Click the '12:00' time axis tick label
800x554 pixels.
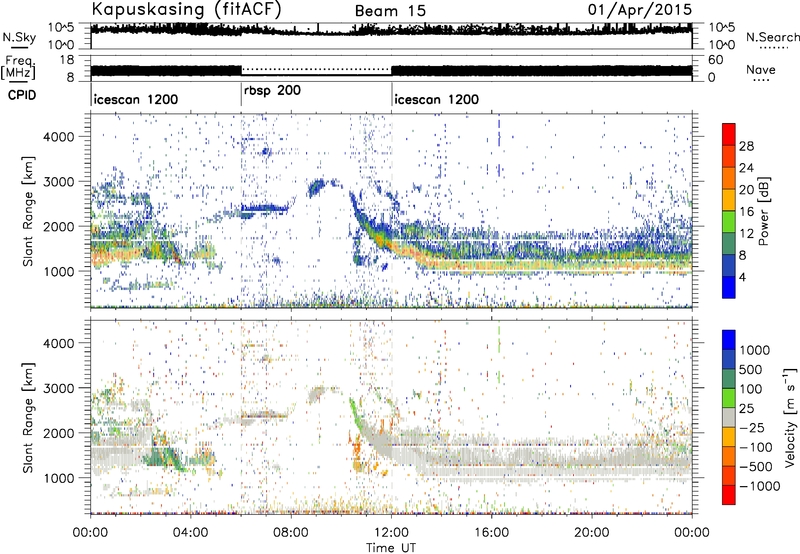(x=391, y=533)
